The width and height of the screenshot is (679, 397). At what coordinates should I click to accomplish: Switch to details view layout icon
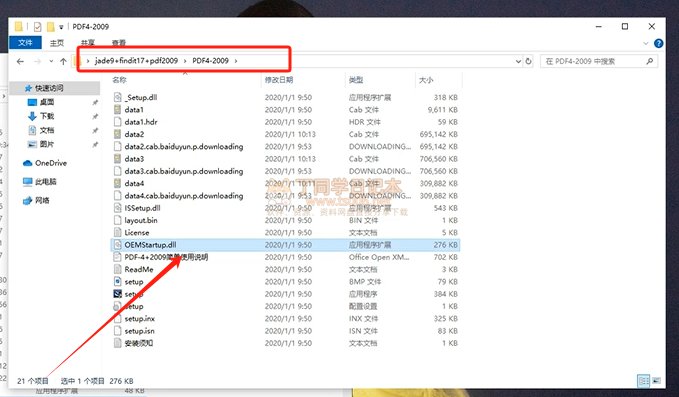coord(643,381)
